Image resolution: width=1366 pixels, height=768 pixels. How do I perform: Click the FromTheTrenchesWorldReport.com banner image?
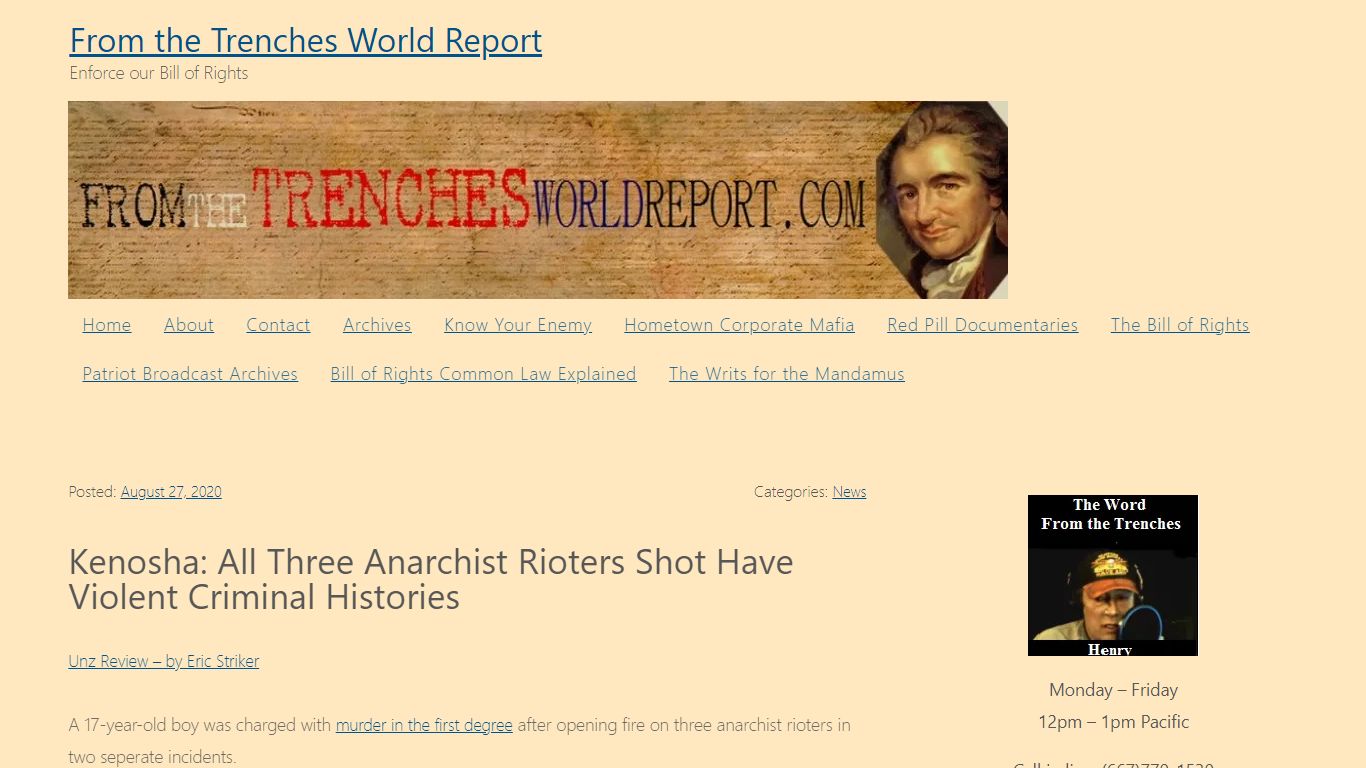point(538,200)
